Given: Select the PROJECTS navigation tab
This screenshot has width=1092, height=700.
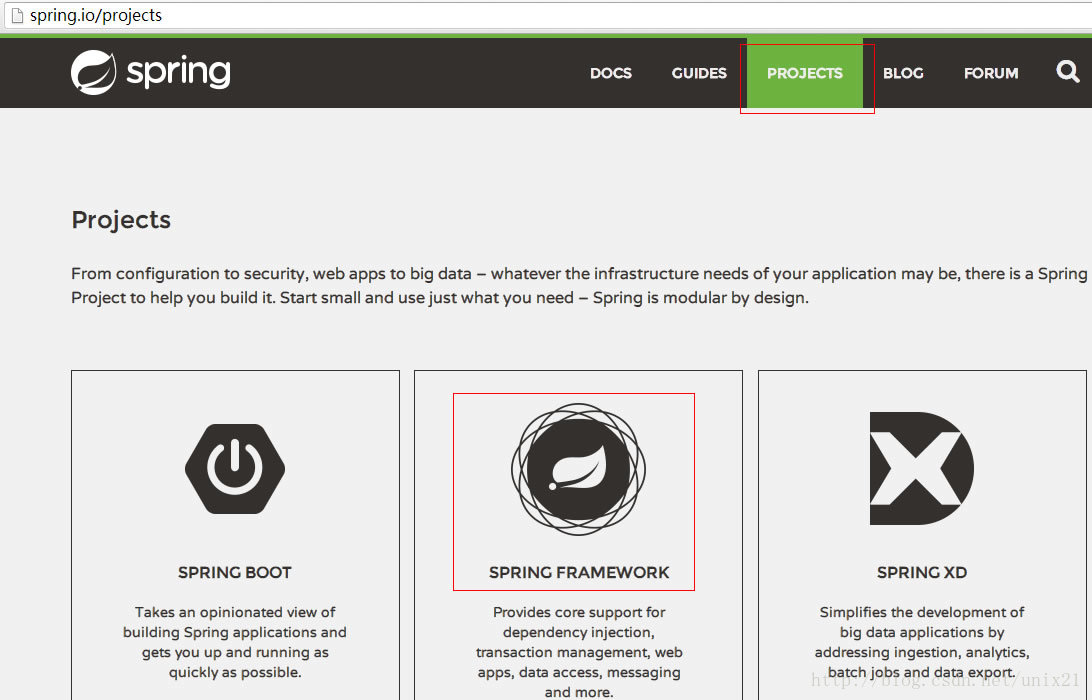Looking at the screenshot, I should pyautogui.click(x=804, y=73).
